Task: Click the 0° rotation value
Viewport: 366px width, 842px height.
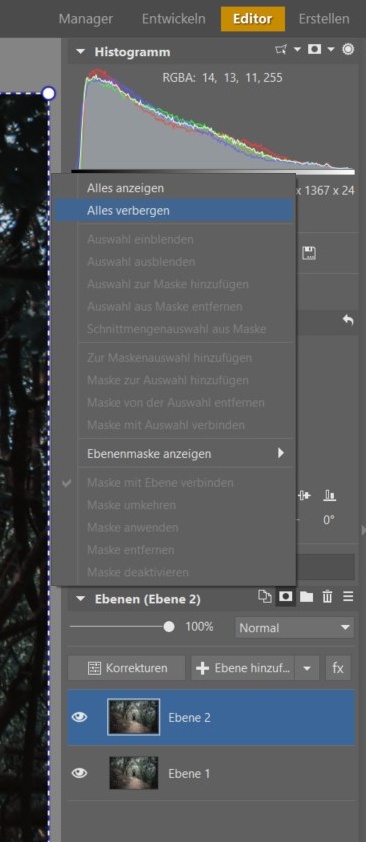Action: tap(329, 520)
